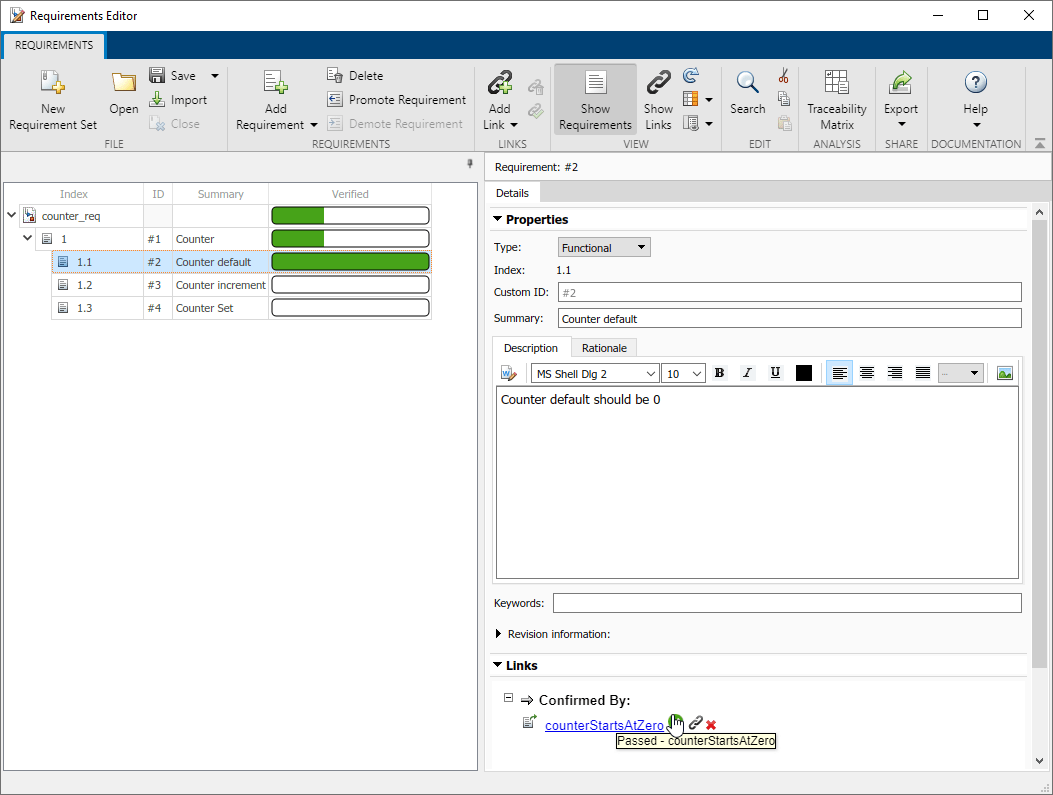Promote the selected requirement
1053x795 pixels.
point(396,99)
